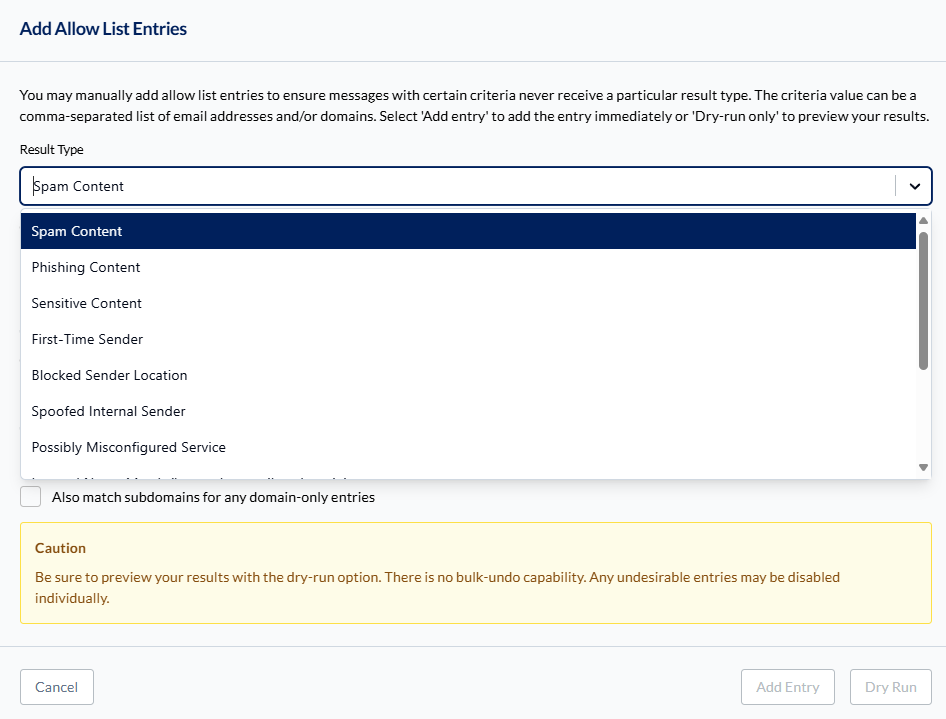The height and width of the screenshot is (719, 946).
Task: Select the Spam Content option
Action: click(x=468, y=231)
